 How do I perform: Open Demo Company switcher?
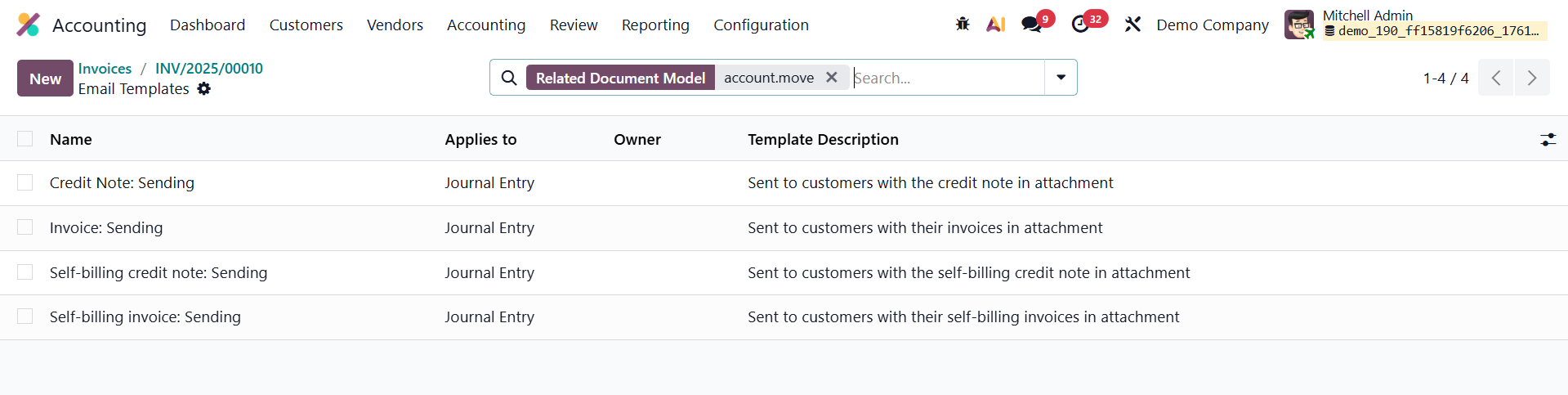[1212, 25]
